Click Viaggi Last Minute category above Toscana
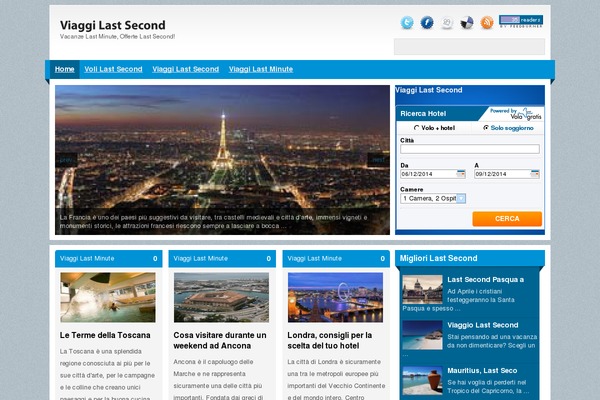 87,259
